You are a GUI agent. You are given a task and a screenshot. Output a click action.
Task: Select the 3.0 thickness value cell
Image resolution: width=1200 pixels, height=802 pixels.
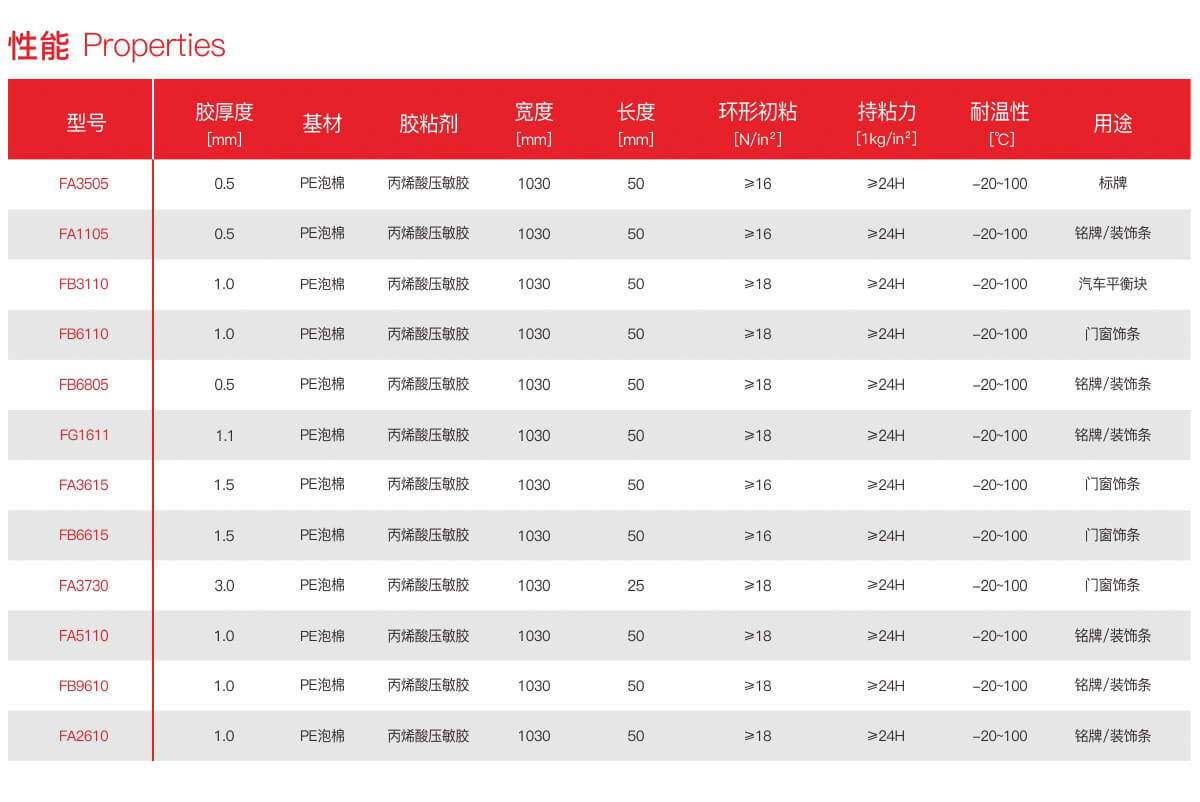224,586
